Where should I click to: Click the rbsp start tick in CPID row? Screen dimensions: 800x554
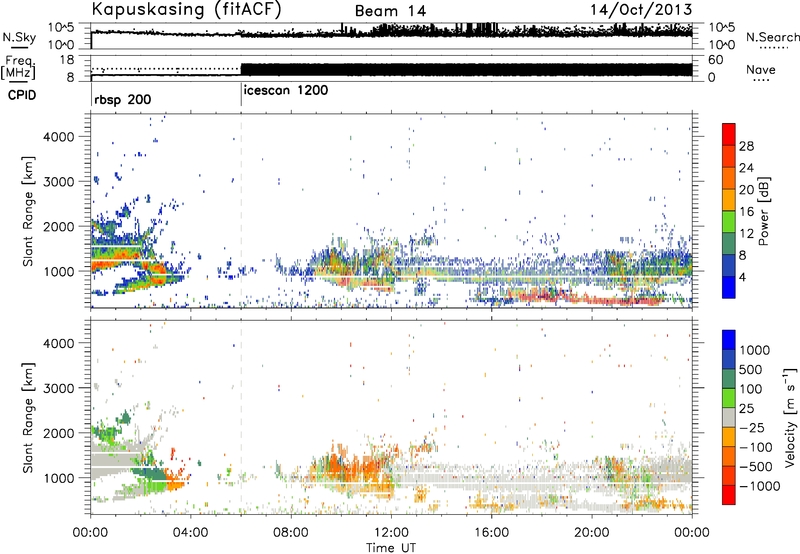pos(91,95)
